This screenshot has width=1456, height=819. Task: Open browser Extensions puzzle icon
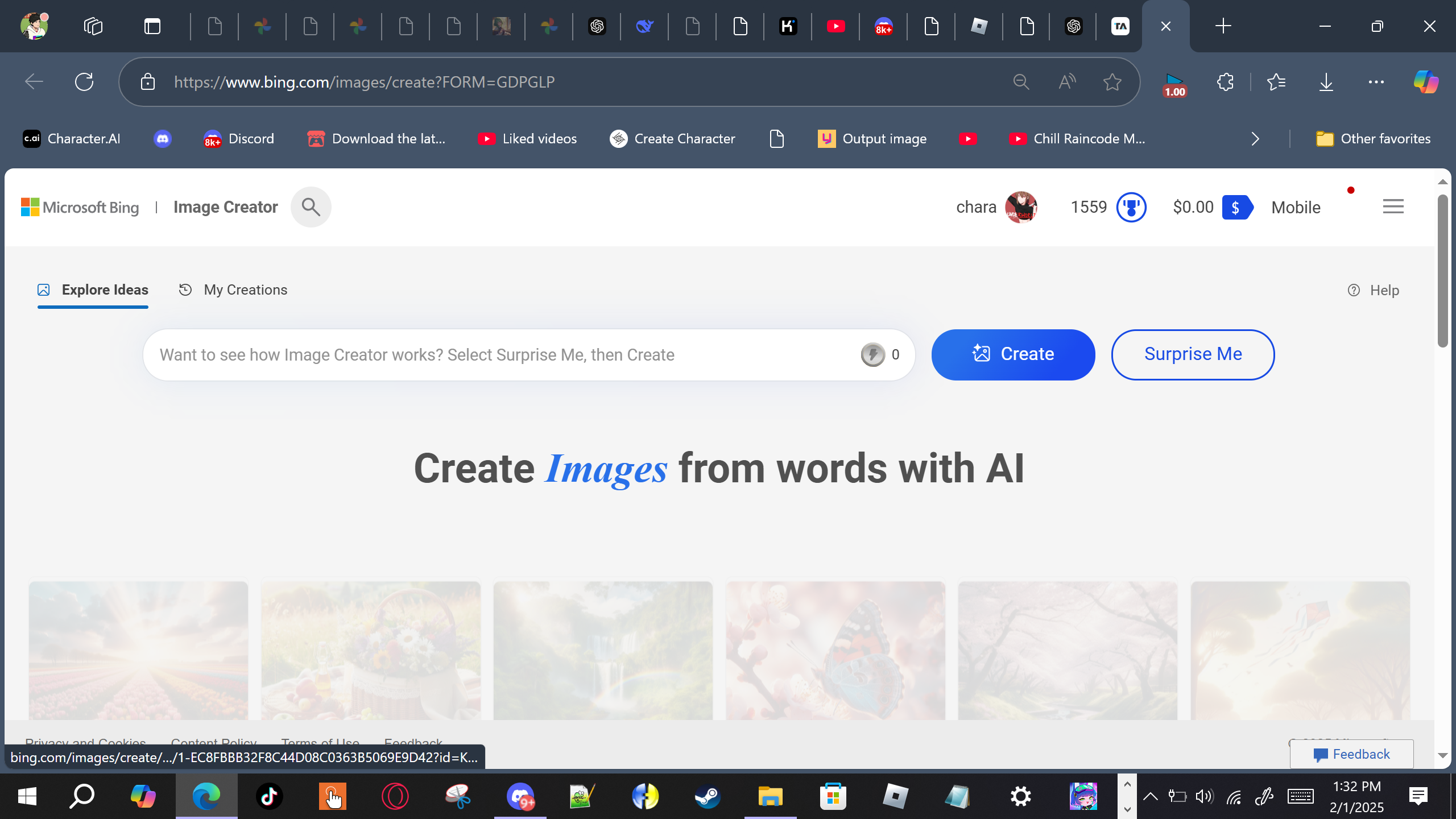(1225, 82)
